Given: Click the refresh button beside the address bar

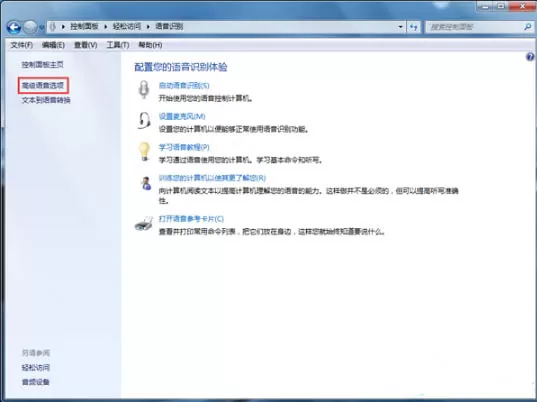Looking at the screenshot, I should (x=414, y=27).
